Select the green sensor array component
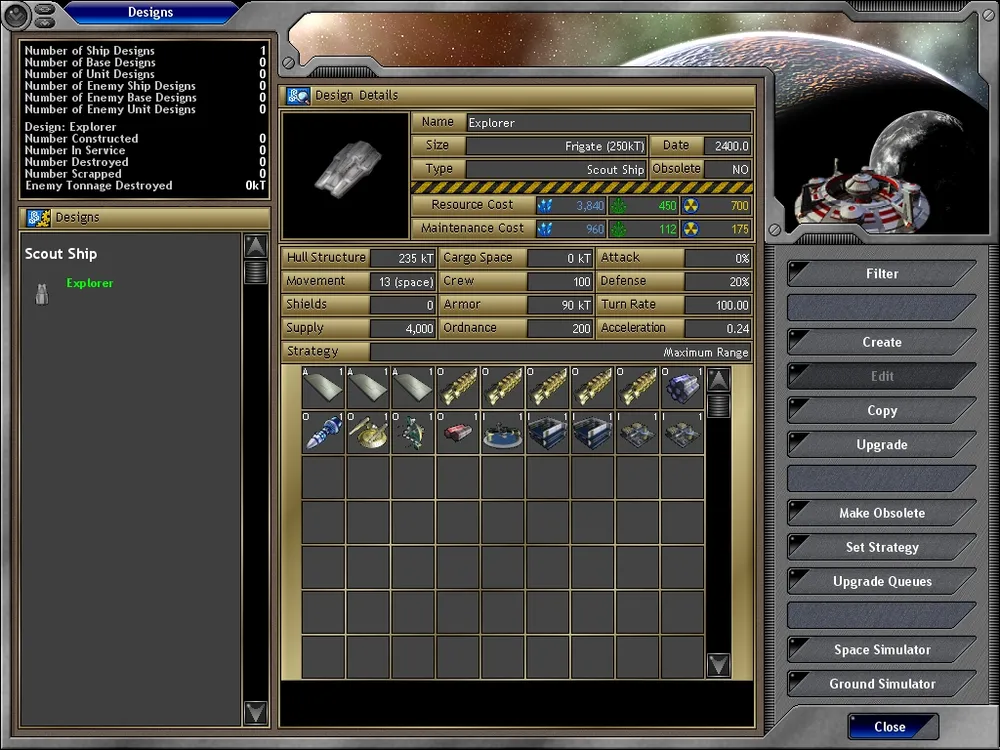This screenshot has width=1000, height=750. pos(413,433)
